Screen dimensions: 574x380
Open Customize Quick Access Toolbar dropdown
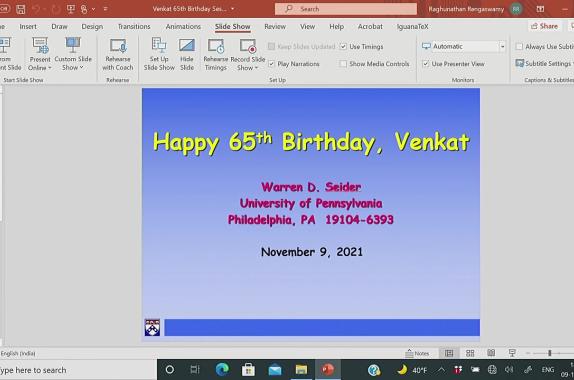(x=105, y=9)
